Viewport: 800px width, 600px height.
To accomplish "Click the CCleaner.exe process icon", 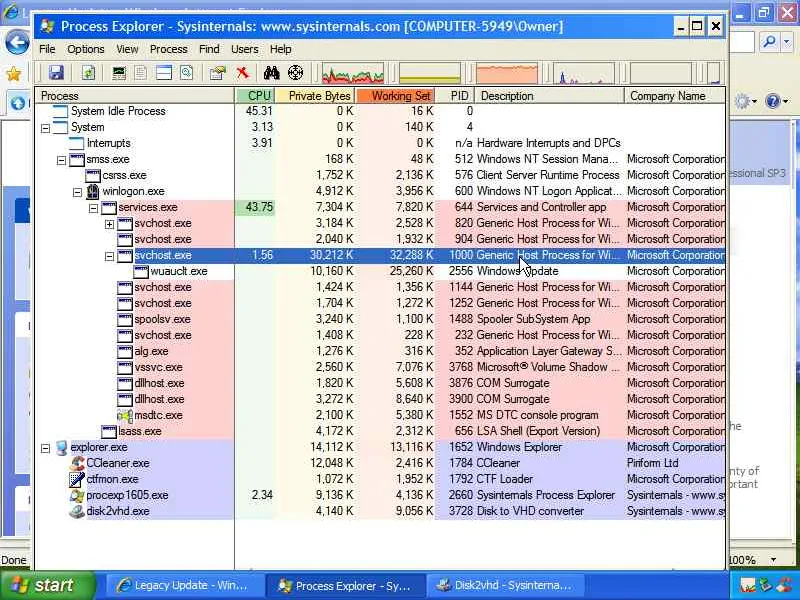I will pos(77,463).
